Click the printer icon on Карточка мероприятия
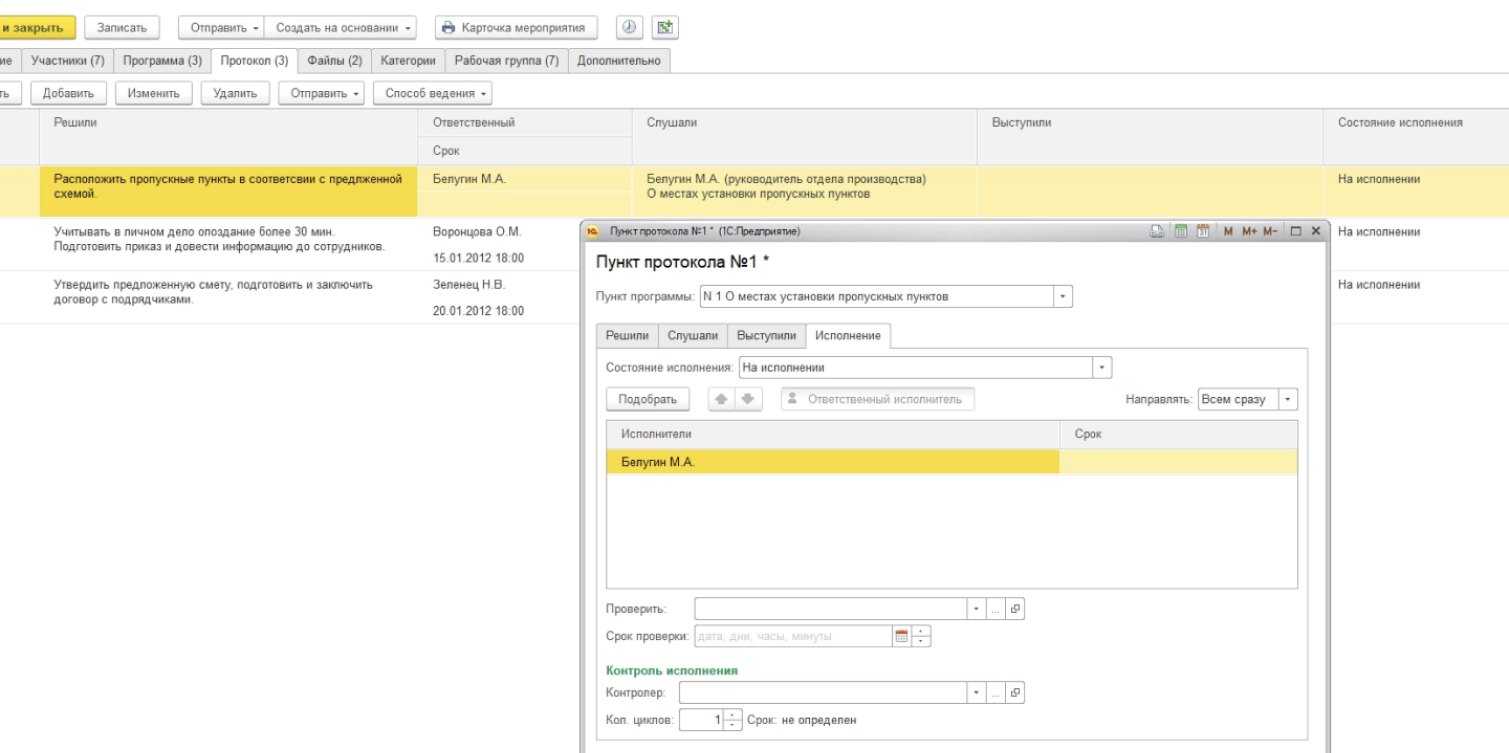This screenshot has width=1509, height=753. pyautogui.click(x=449, y=28)
